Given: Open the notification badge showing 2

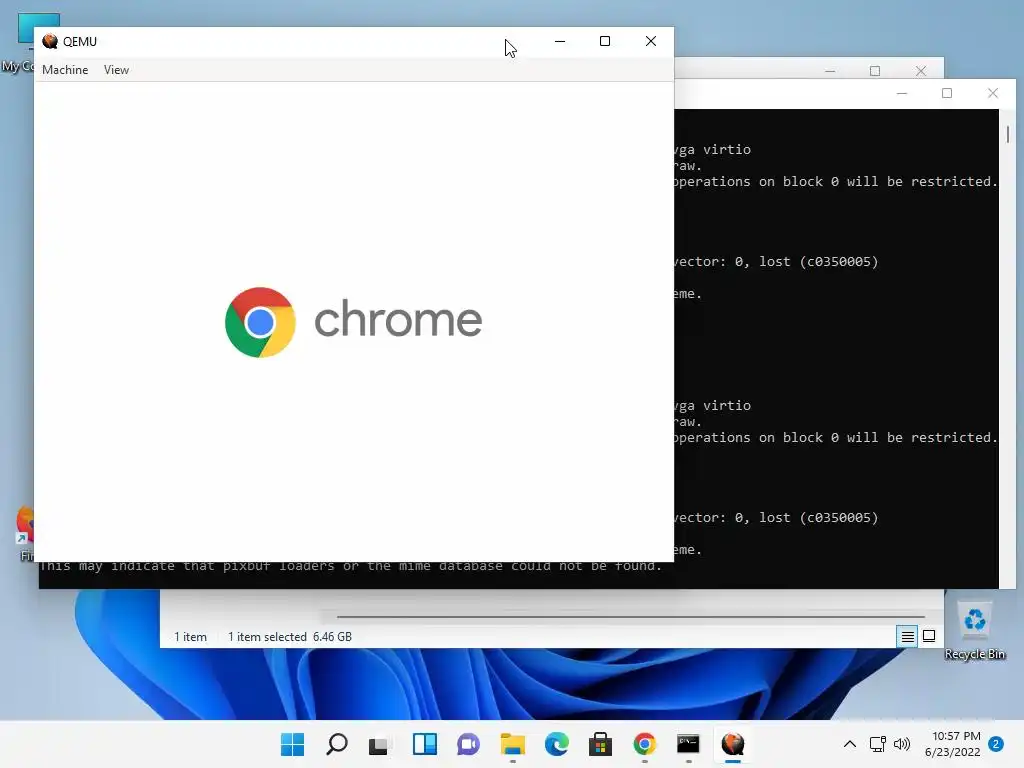Looking at the screenshot, I should coord(996,744).
